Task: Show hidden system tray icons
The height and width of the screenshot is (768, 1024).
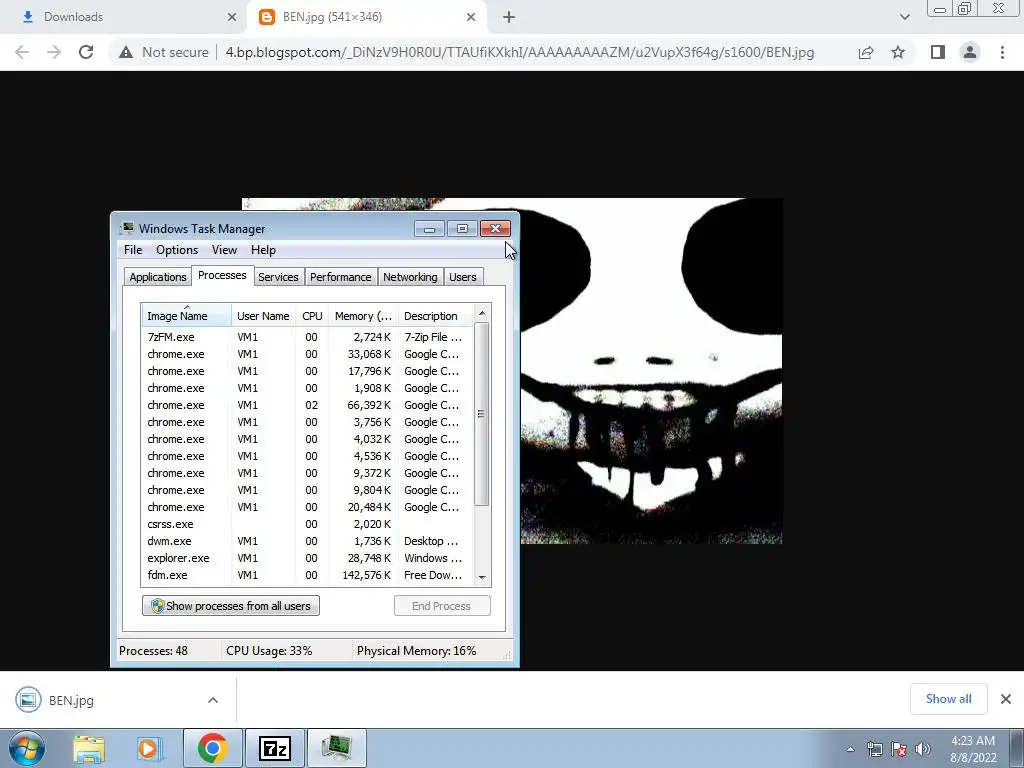Action: pos(850,749)
